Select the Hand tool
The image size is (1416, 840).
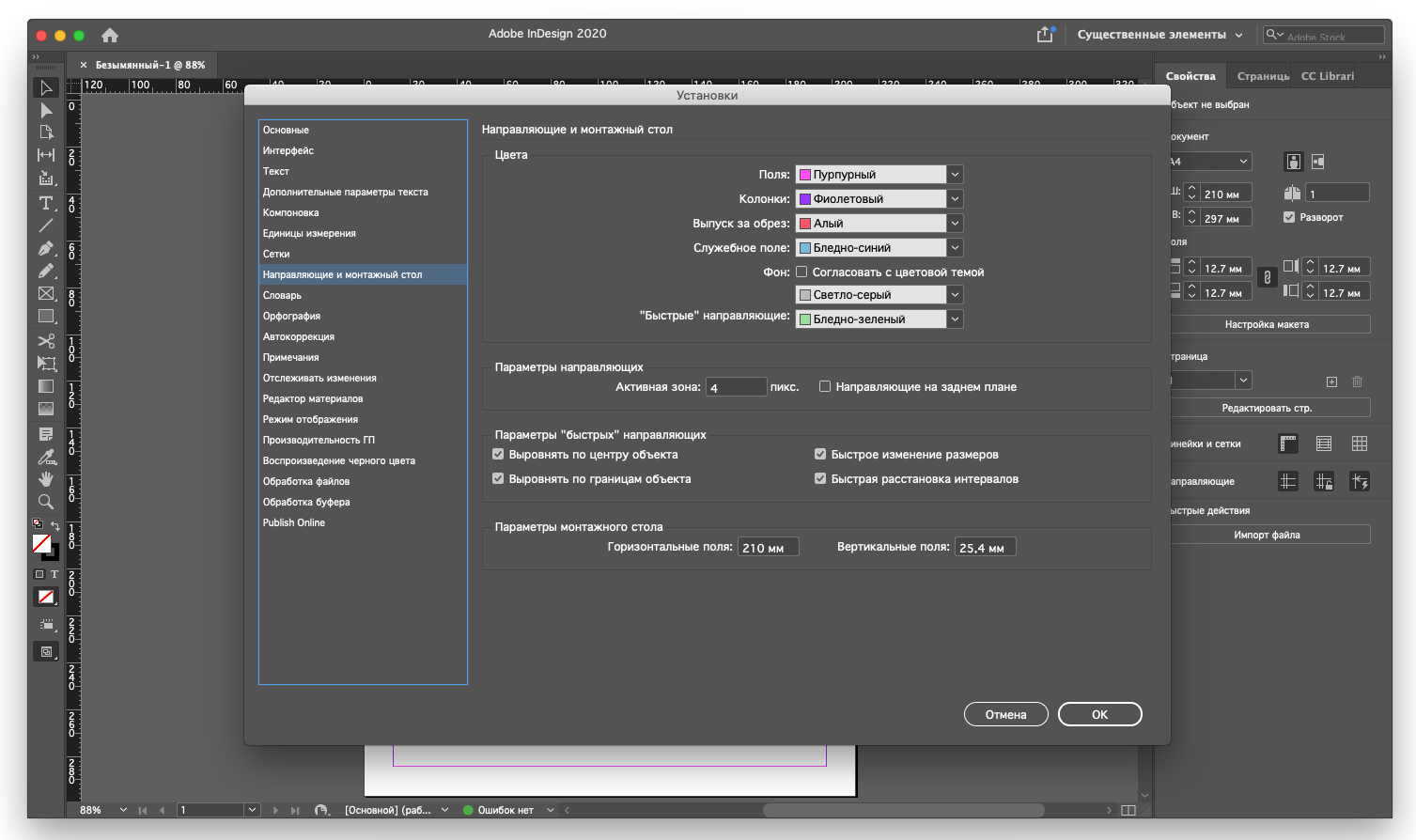point(45,479)
